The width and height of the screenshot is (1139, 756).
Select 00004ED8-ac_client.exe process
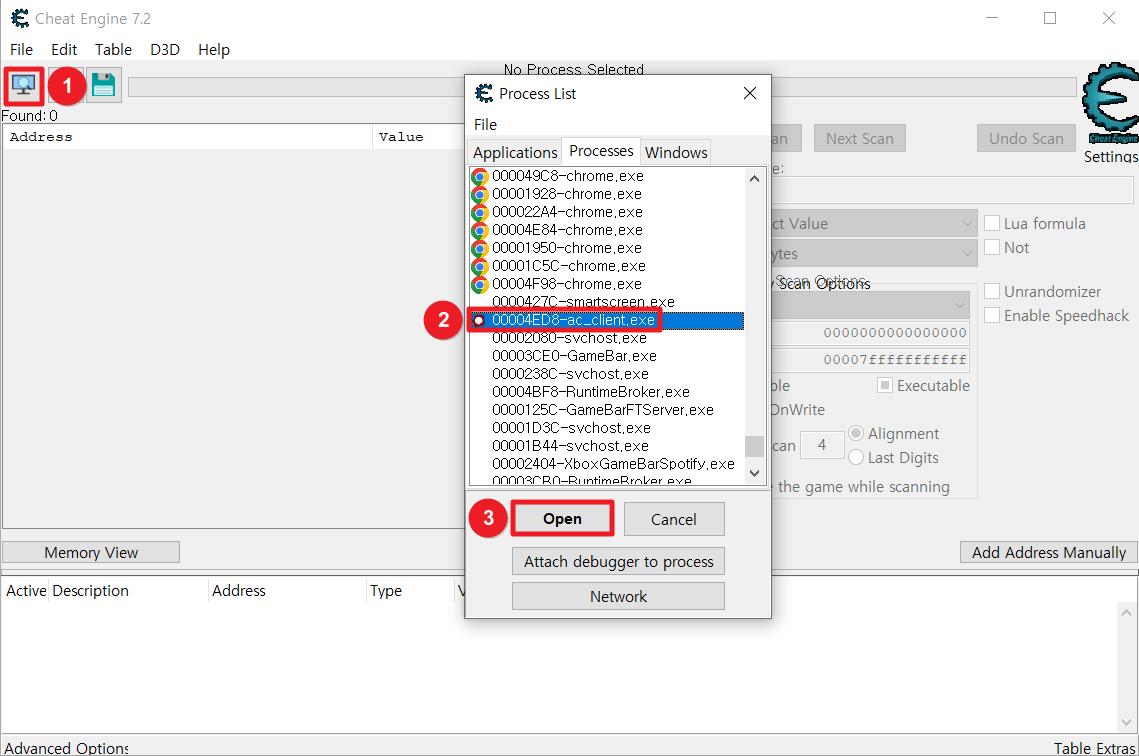[x=607, y=320]
